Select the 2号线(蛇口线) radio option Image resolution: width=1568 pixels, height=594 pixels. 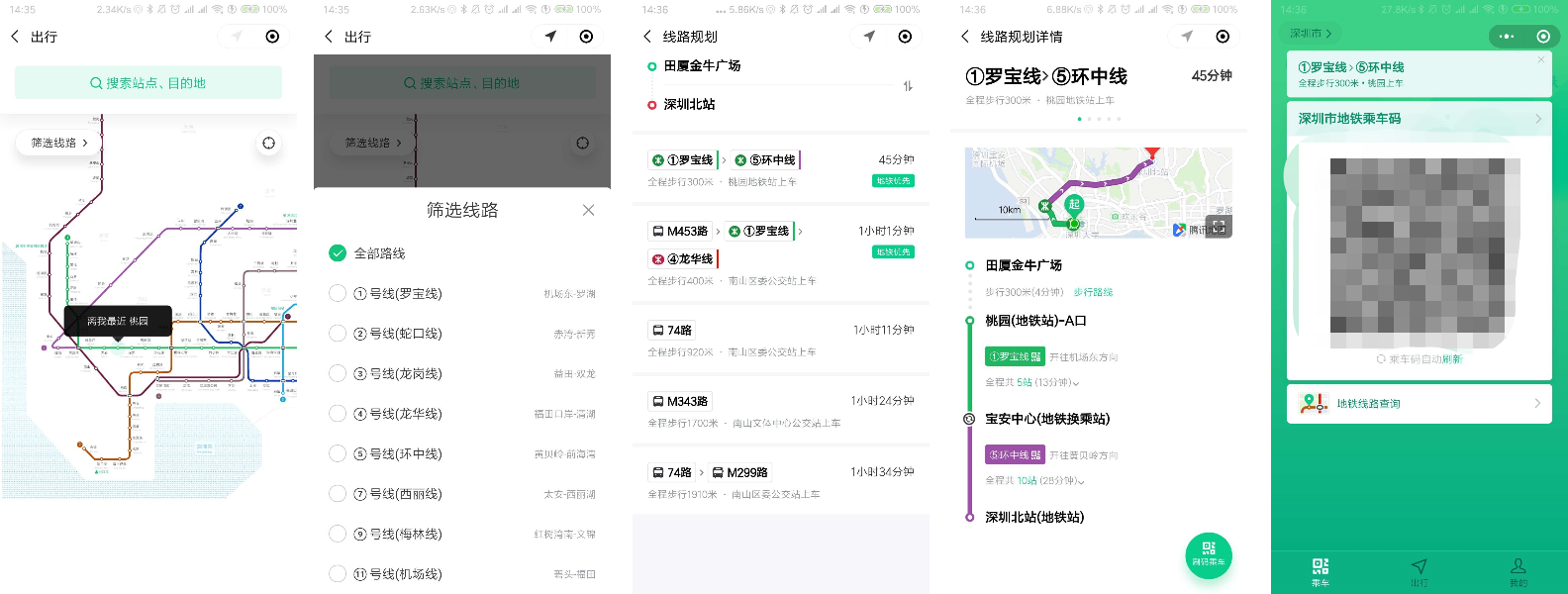338,334
